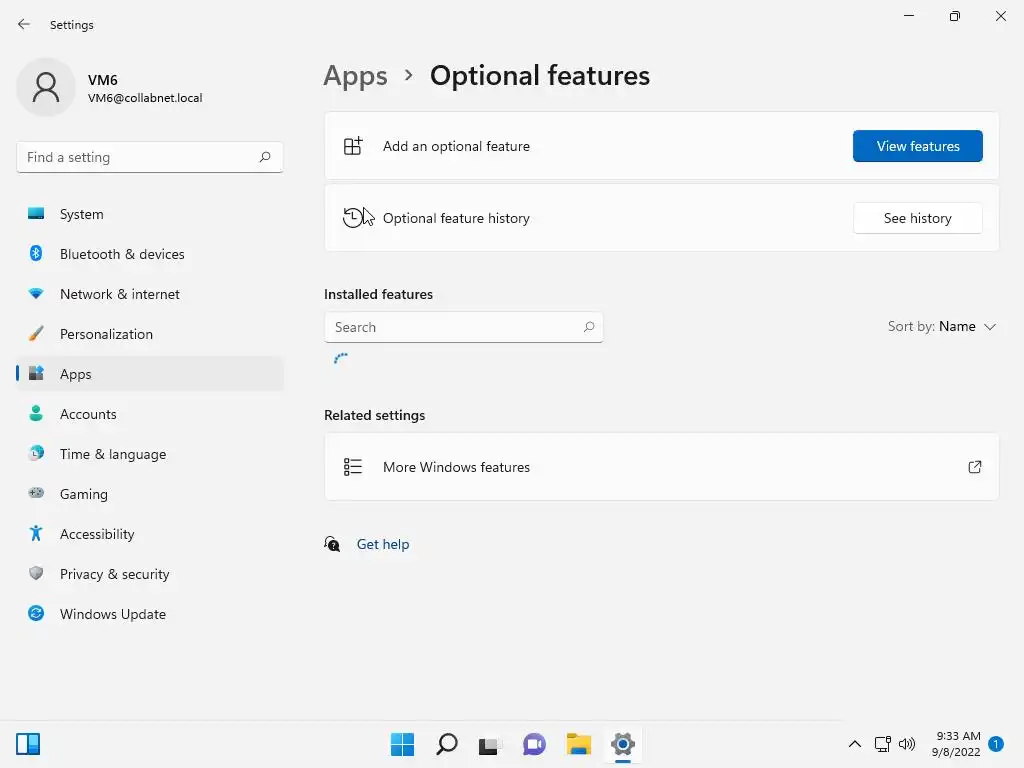
Task: Click the Network & internet wifi icon
Action: [36, 294]
